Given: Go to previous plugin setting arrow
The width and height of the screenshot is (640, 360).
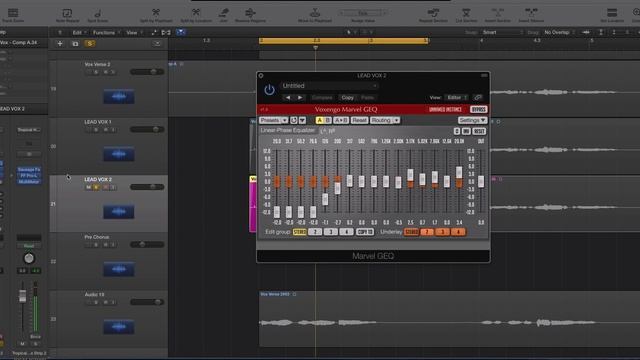Looking at the screenshot, I should 288,98.
